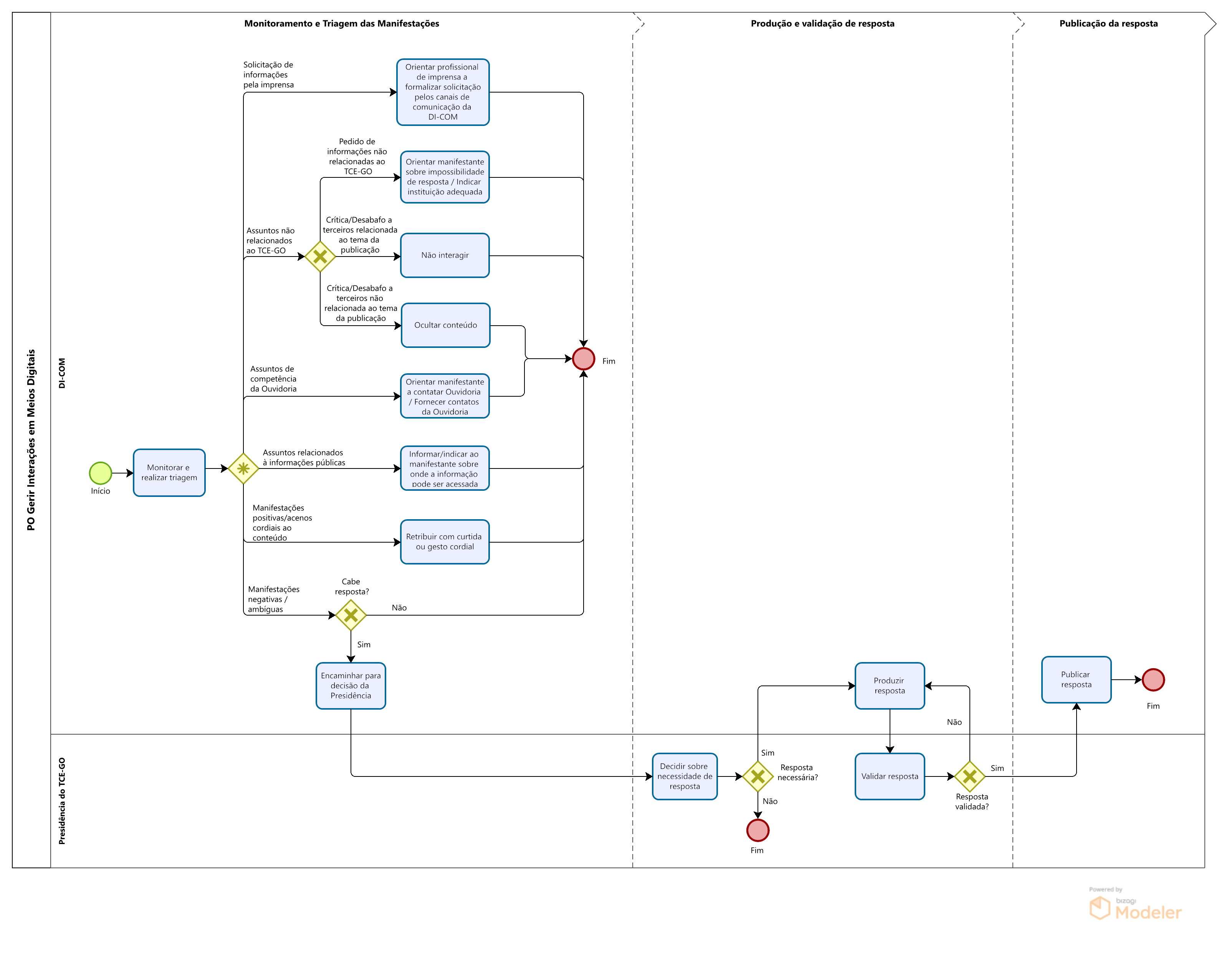Click the Fim end event after Publicar resposta
This screenshot has width=1224, height=980.
1153,680
